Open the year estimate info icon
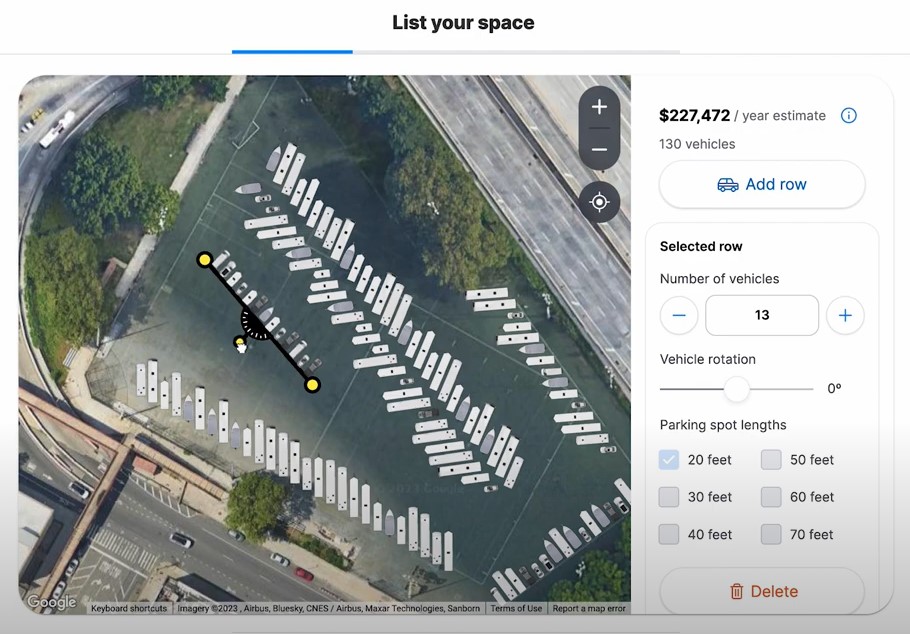 tap(849, 115)
